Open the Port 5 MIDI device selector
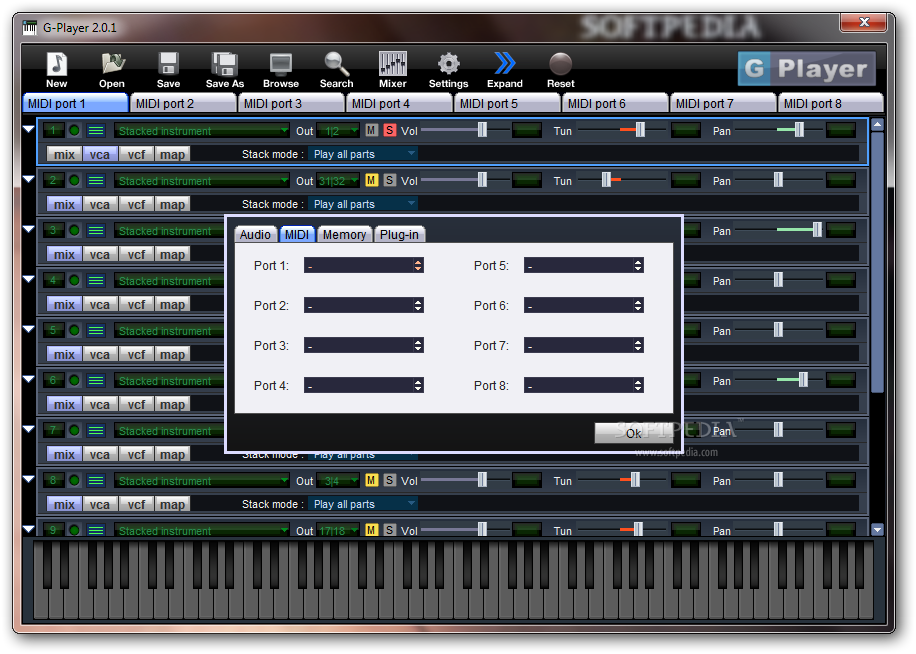The image size is (916, 654). pyautogui.click(x=584, y=266)
